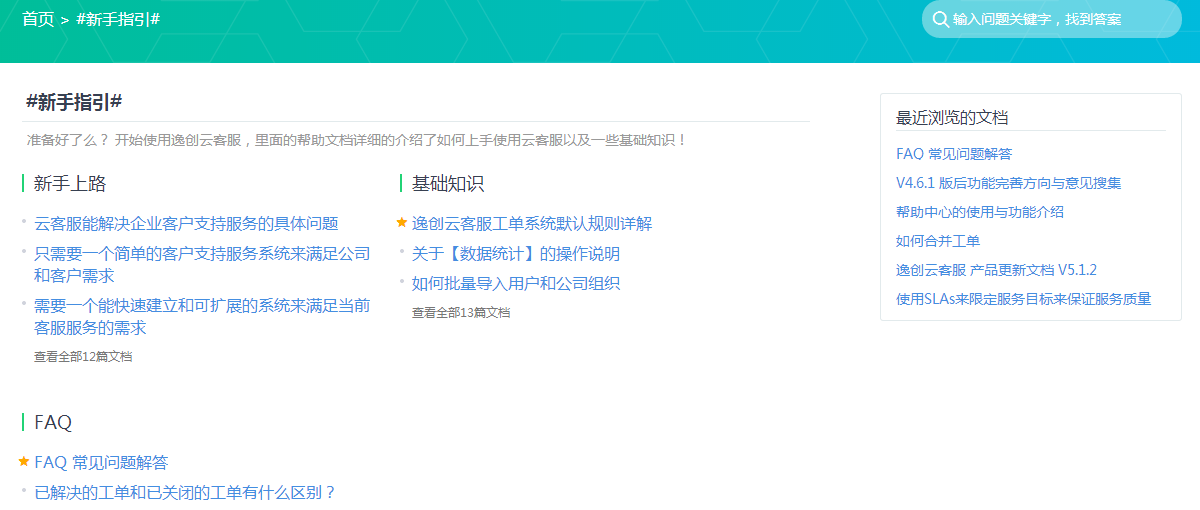
Task: Open 关于【数据统计】的操作说明 article
Action: tap(516, 254)
